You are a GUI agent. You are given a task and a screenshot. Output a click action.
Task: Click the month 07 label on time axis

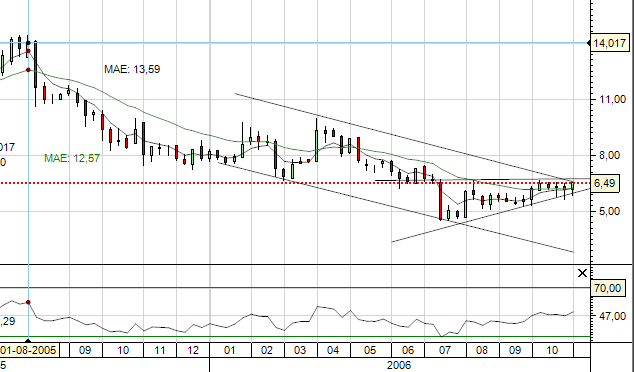point(444,350)
